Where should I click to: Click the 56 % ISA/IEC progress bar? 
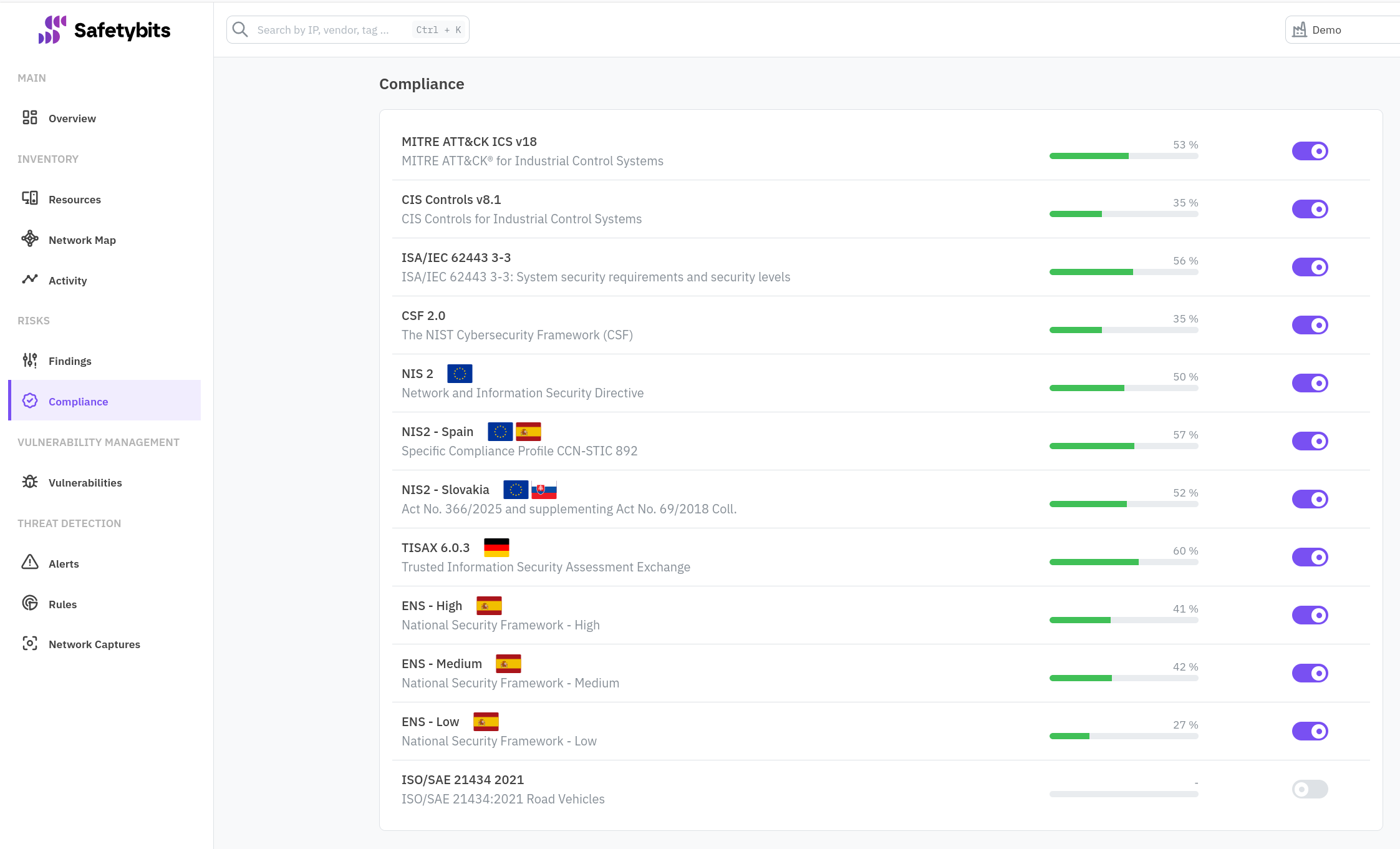click(1124, 272)
